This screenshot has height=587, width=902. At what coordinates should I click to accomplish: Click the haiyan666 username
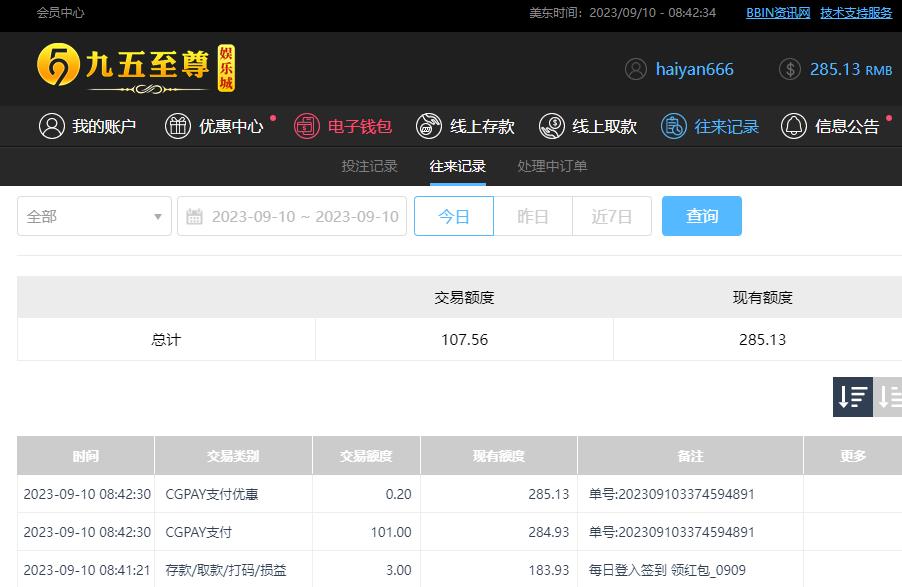coord(694,69)
